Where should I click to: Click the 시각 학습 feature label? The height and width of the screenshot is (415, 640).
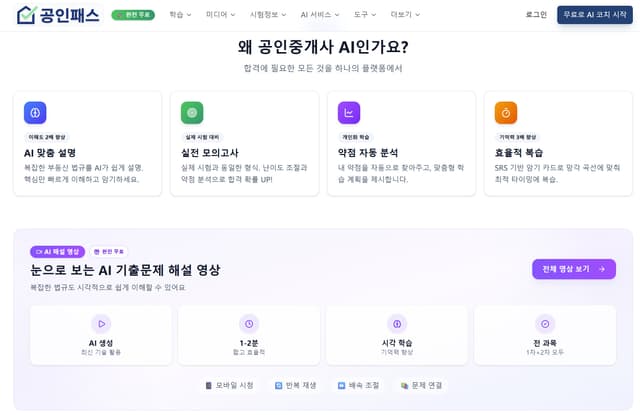(397, 343)
